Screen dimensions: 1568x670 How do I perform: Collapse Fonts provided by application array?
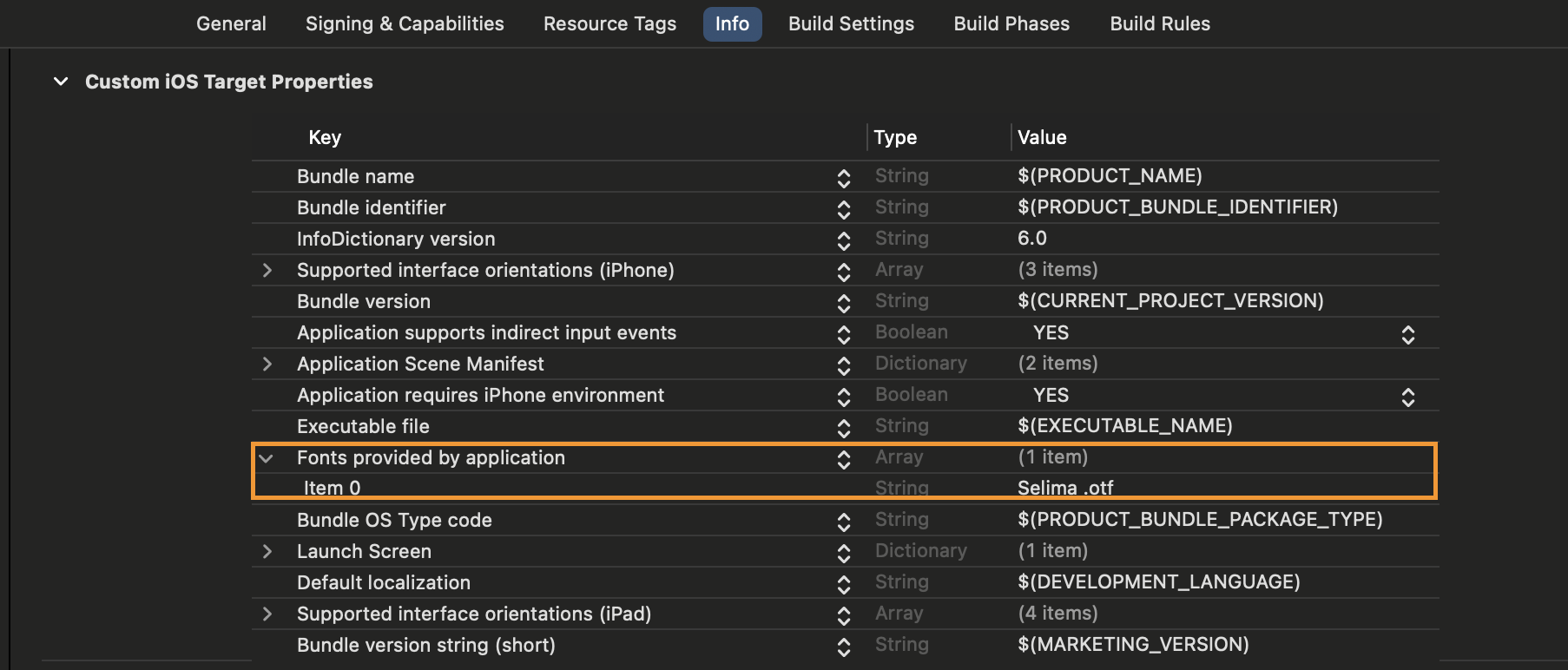[267, 458]
